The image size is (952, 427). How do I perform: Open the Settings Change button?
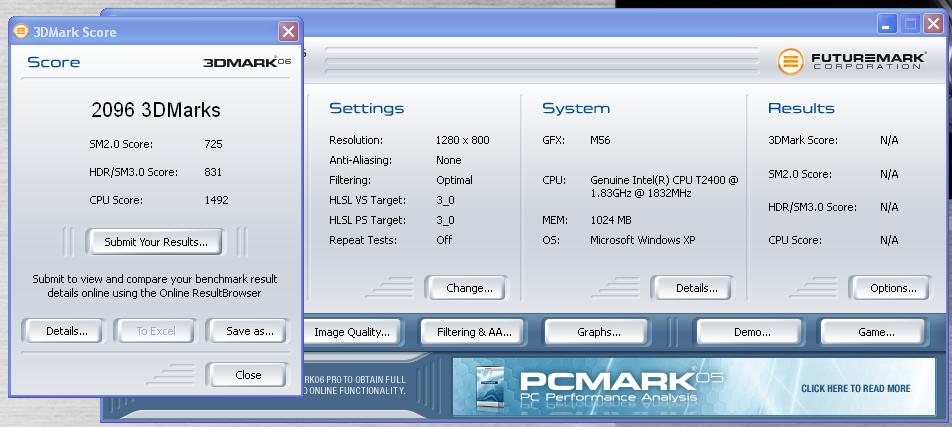tap(468, 288)
